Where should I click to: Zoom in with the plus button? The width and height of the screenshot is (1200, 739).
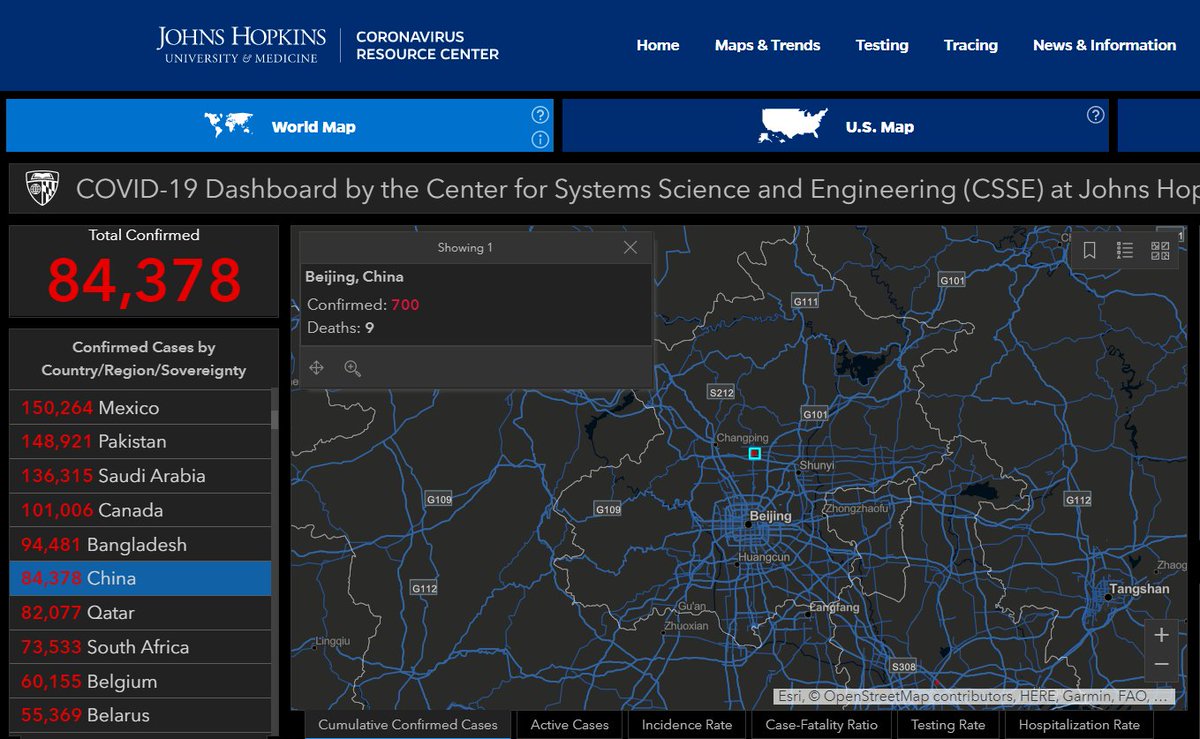[1161, 635]
